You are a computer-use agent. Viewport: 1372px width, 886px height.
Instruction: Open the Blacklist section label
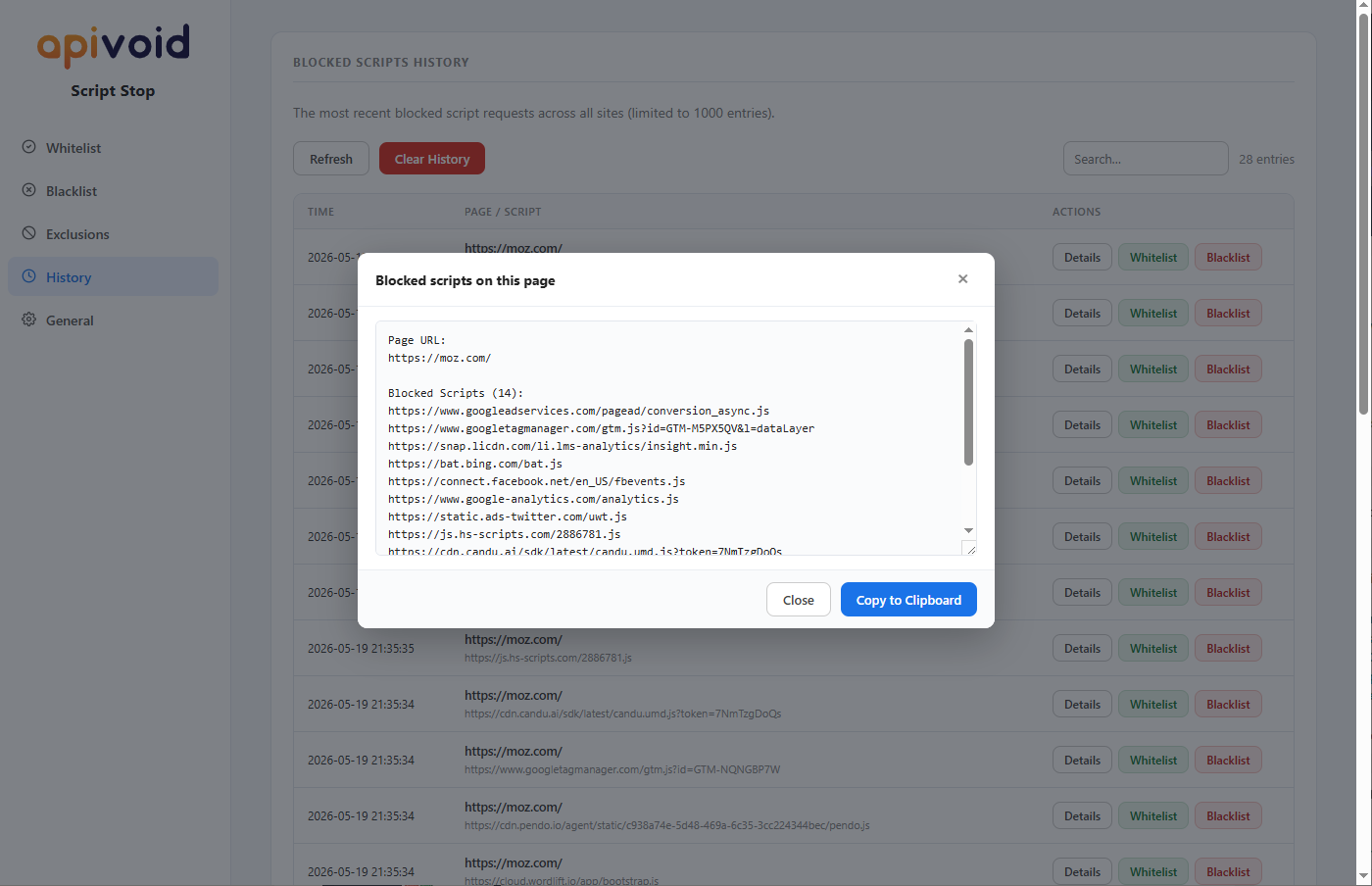coord(72,191)
